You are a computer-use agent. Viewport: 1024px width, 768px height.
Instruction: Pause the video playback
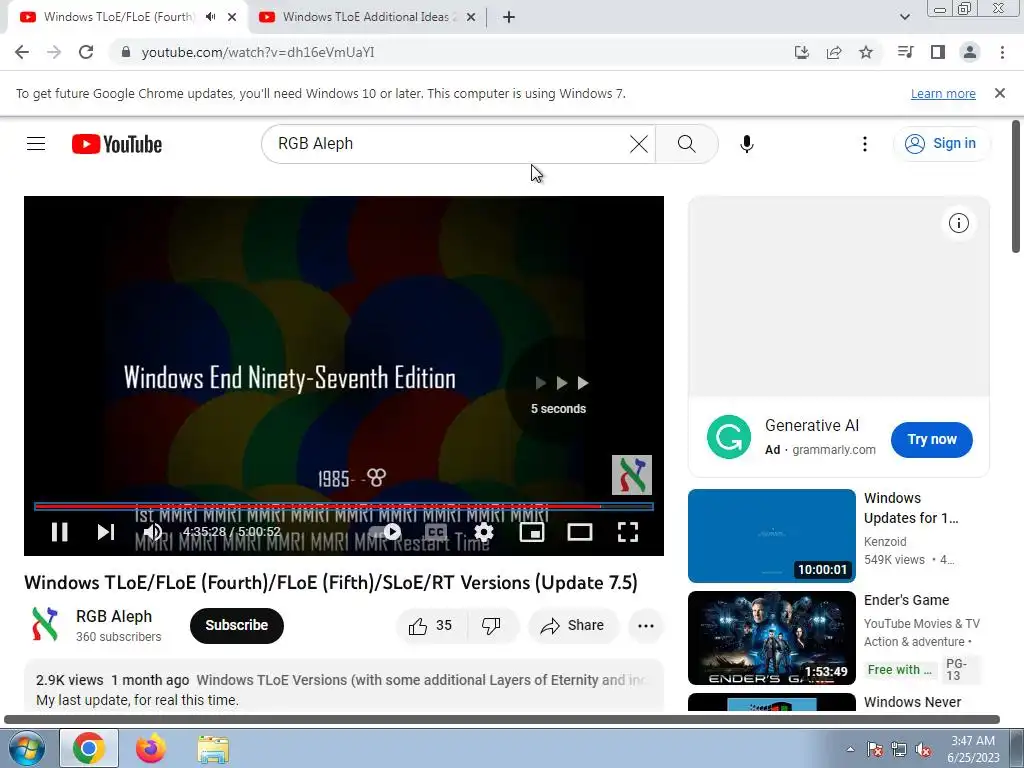pos(59,532)
